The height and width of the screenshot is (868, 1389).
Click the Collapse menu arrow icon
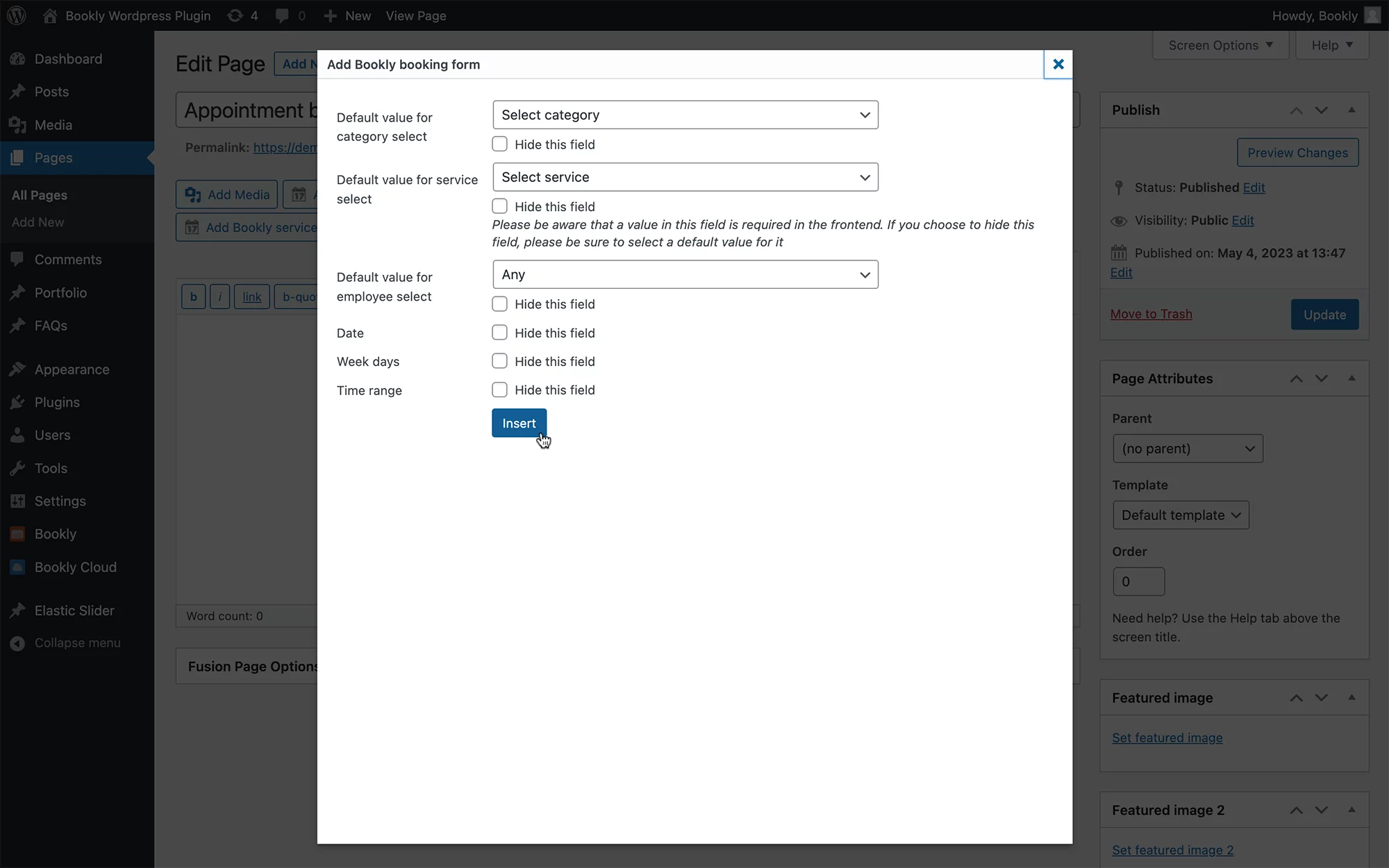[x=18, y=643]
